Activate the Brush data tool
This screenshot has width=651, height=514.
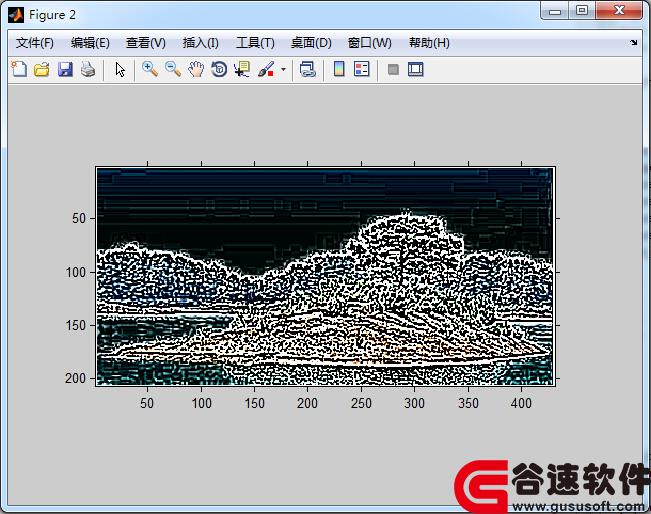point(266,69)
